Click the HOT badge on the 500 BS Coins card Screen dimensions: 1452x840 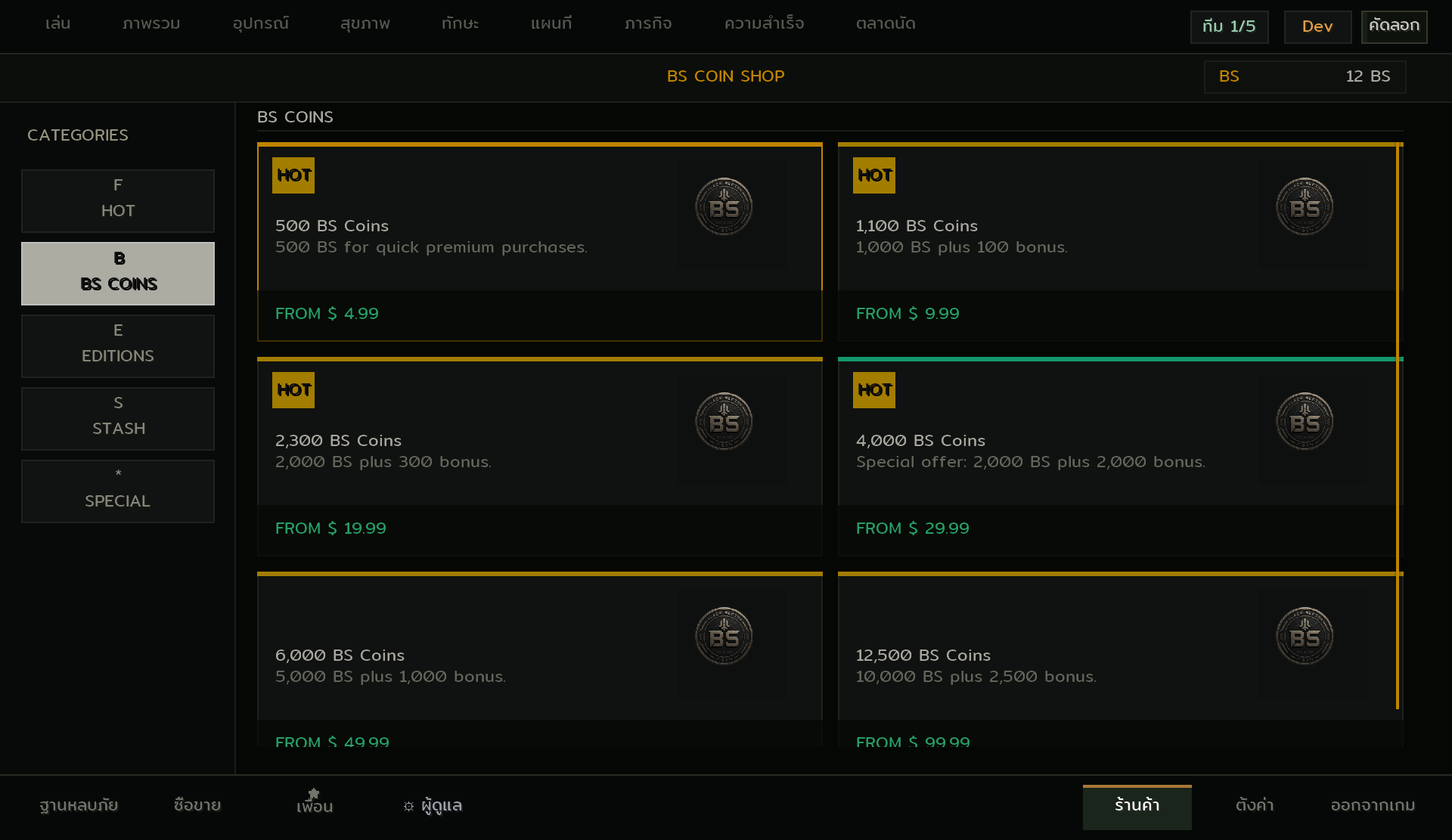[x=293, y=175]
